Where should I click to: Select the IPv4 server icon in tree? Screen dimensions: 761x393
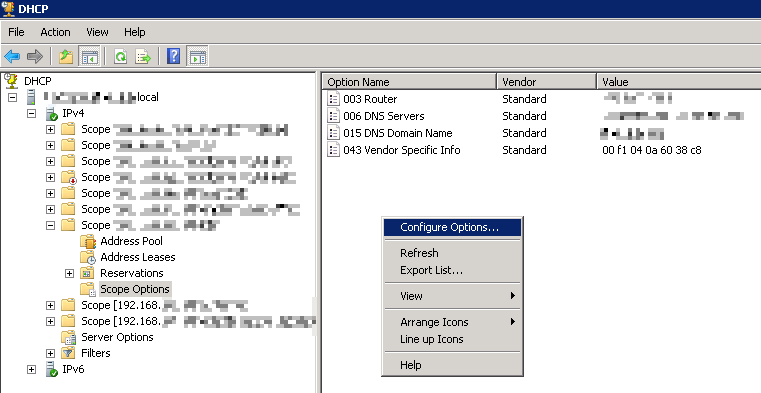click(51, 114)
